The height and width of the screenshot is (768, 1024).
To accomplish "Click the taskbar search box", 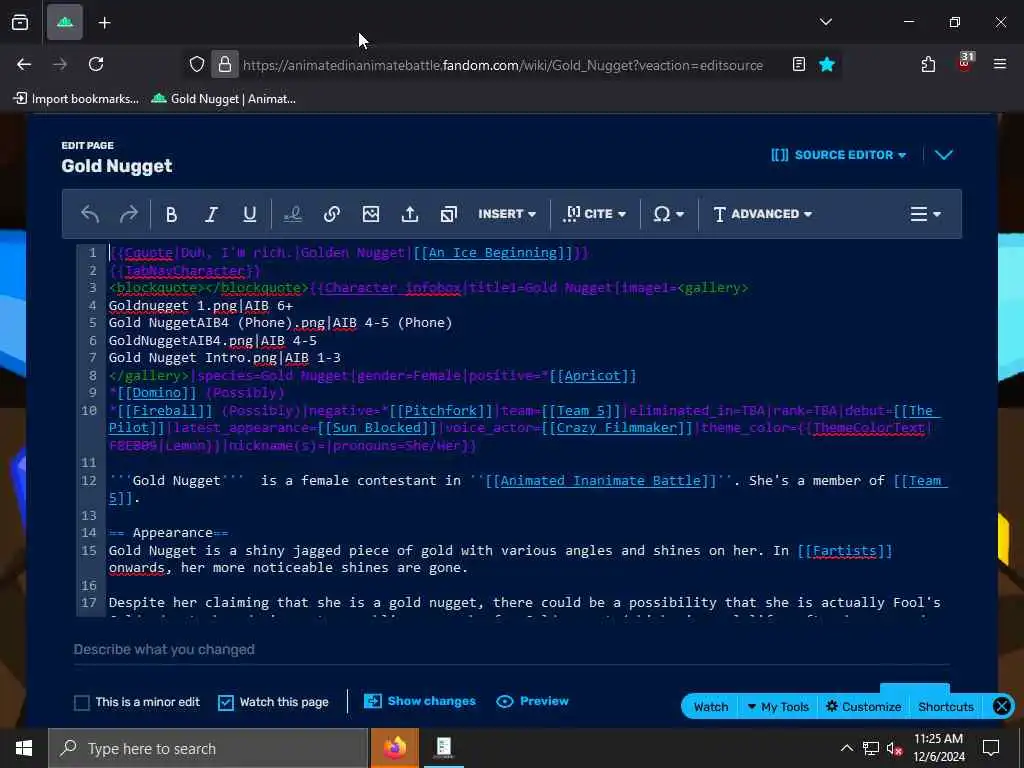I will click(x=208, y=748).
